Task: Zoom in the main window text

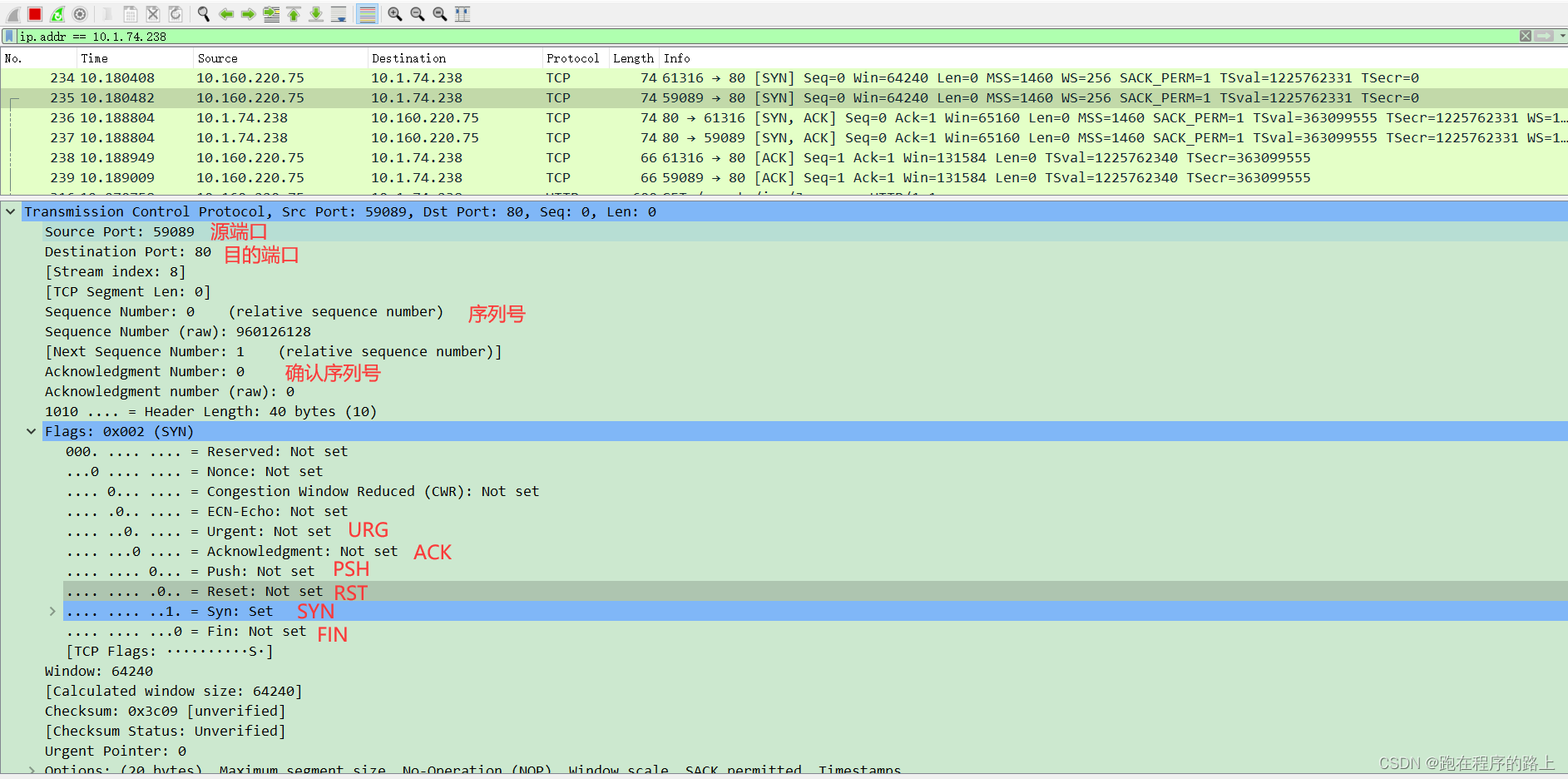Action: click(395, 14)
